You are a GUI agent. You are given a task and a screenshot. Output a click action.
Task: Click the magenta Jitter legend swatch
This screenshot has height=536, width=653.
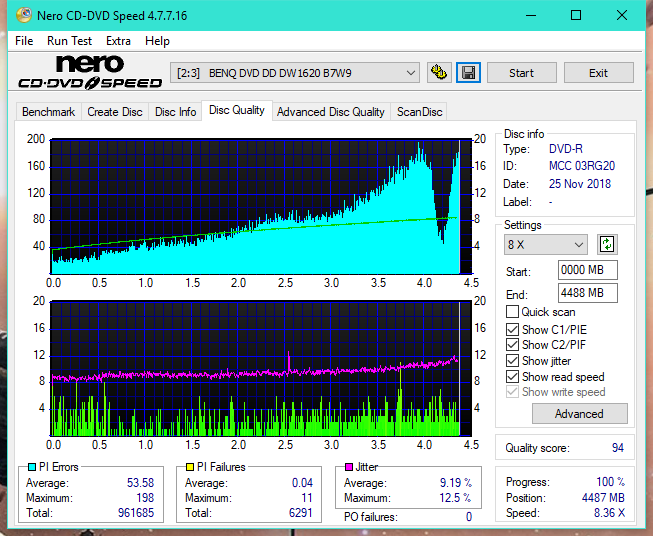[349, 467]
